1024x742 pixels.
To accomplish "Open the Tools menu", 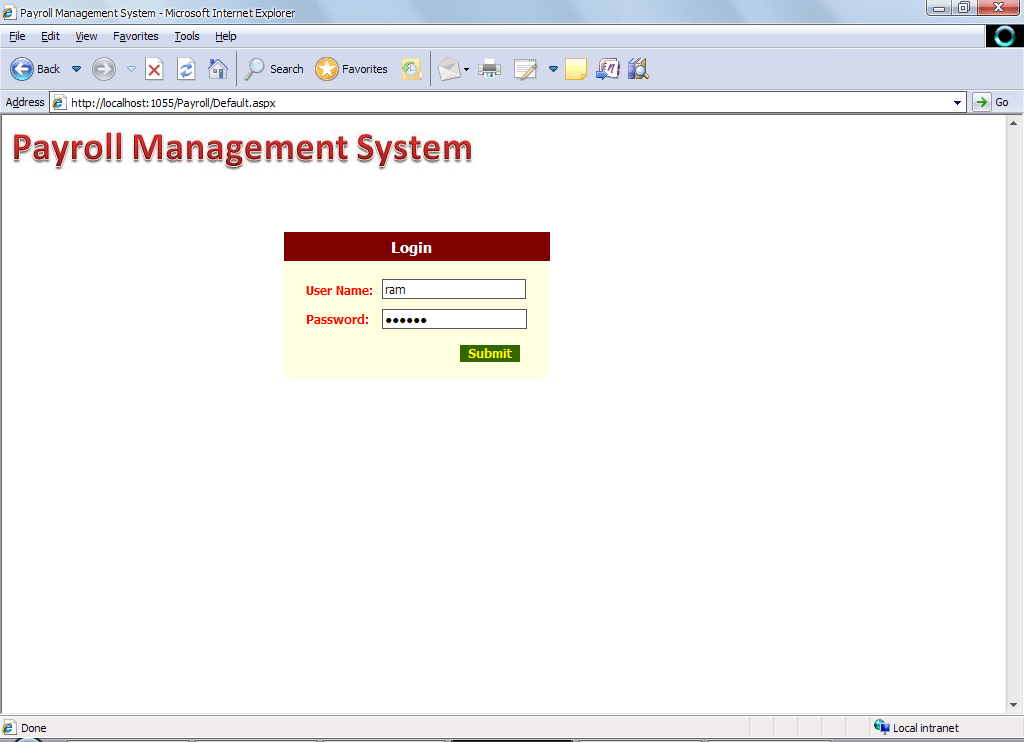I will point(187,36).
